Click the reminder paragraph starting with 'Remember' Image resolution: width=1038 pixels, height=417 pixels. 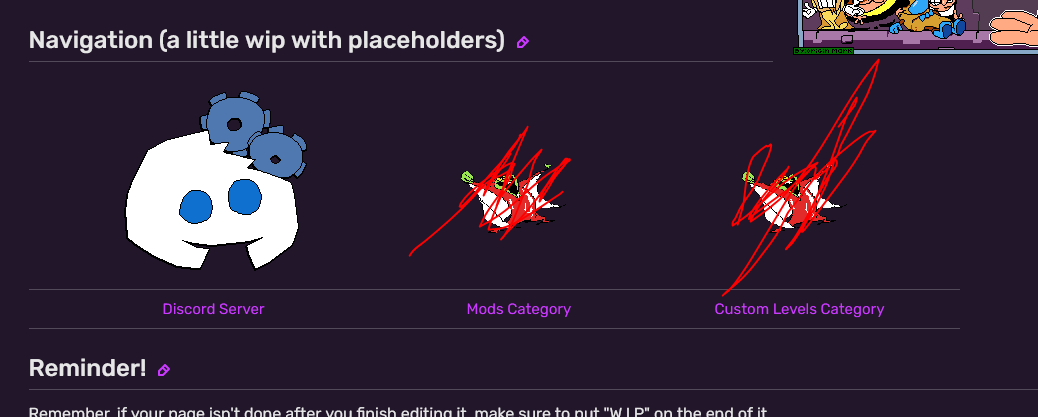pos(400,411)
